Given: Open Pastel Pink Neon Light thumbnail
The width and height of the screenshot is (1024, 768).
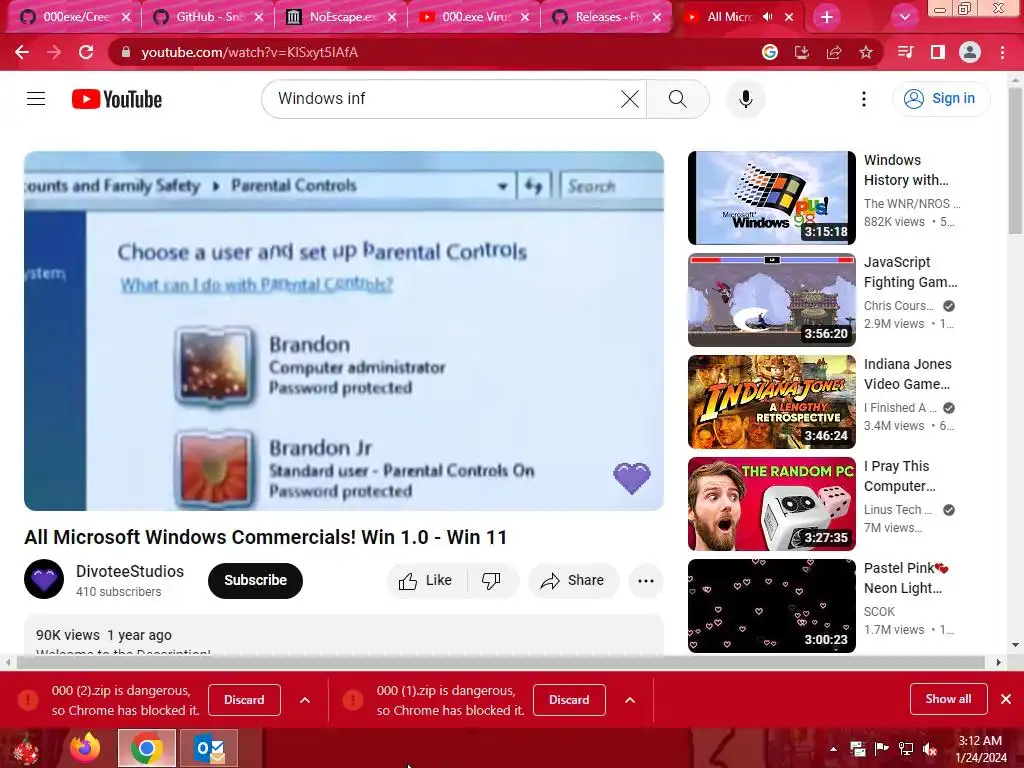Looking at the screenshot, I should [x=772, y=606].
